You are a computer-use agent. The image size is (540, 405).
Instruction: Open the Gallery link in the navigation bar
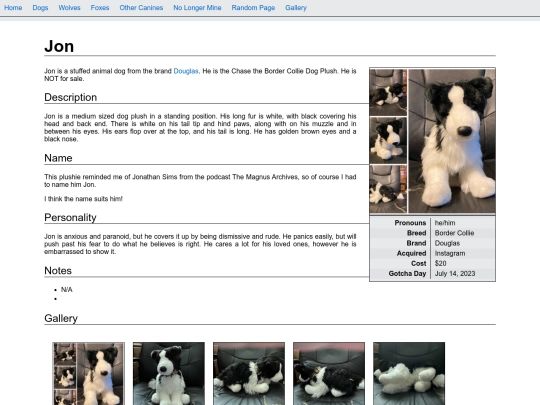pos(296,8)
